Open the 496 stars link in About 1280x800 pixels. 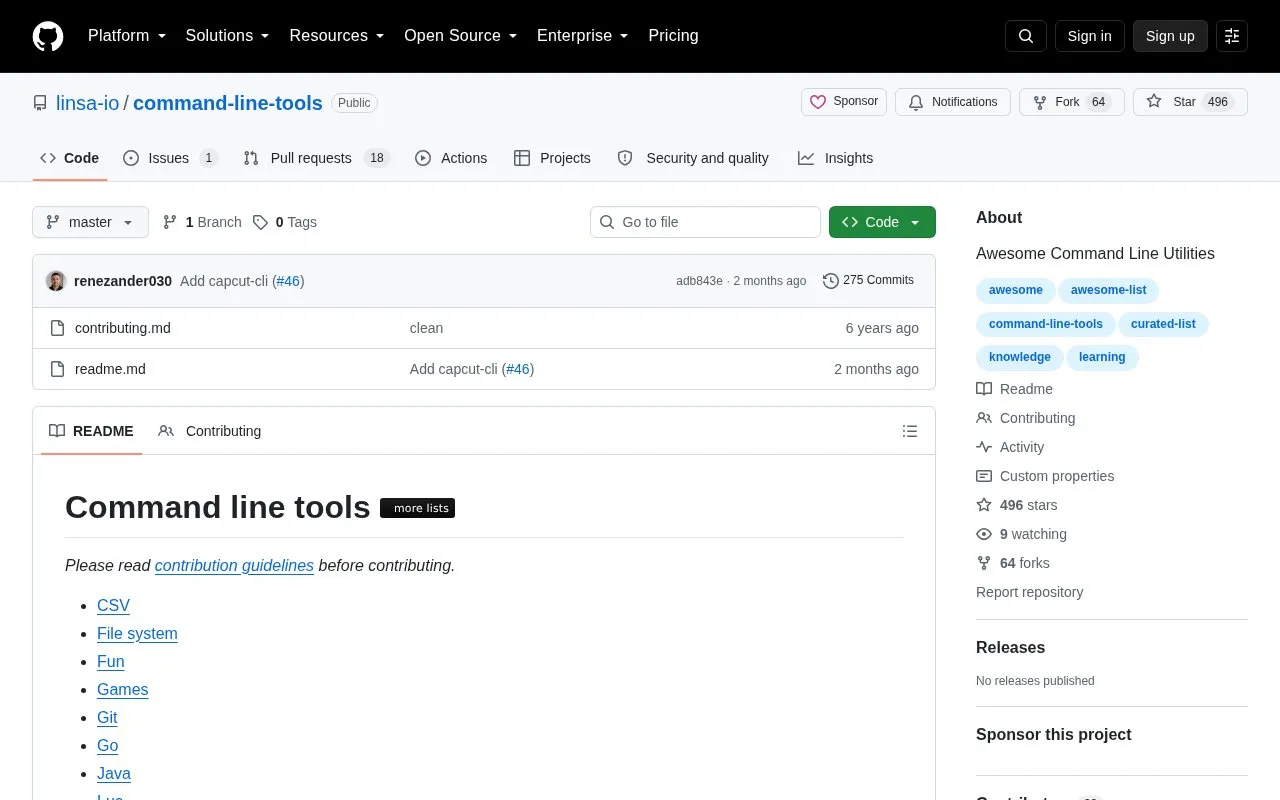coord(1017,505)
